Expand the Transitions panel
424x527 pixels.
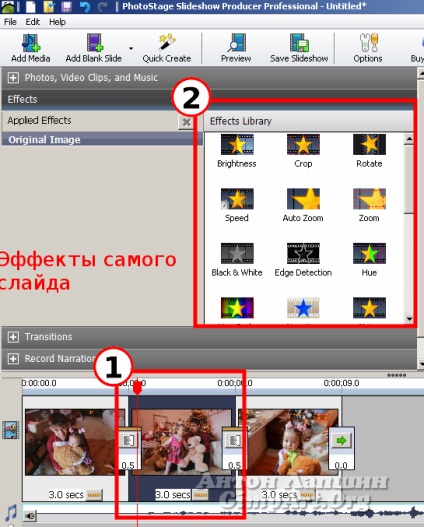coord(13,337)
